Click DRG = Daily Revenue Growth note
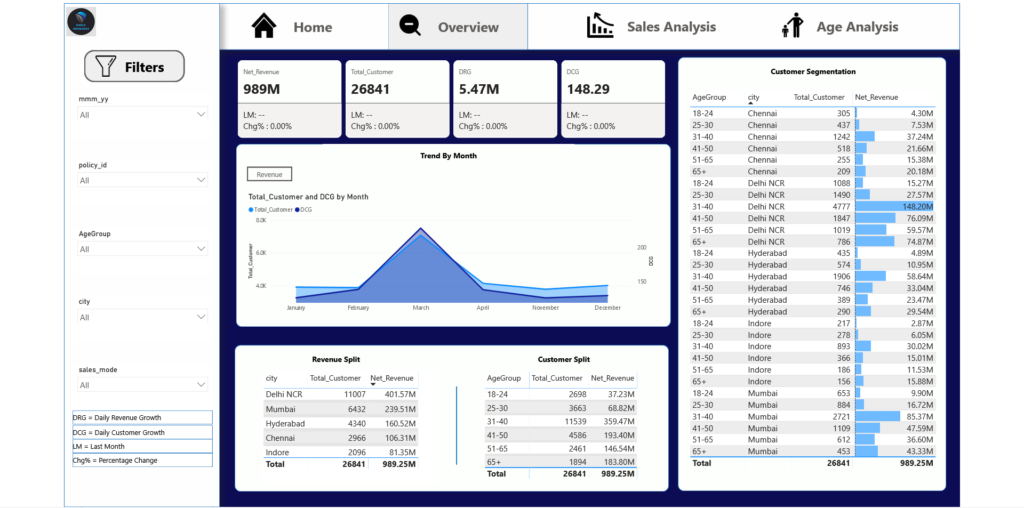The image size is (1024, 508). click(x=142, y=417)
